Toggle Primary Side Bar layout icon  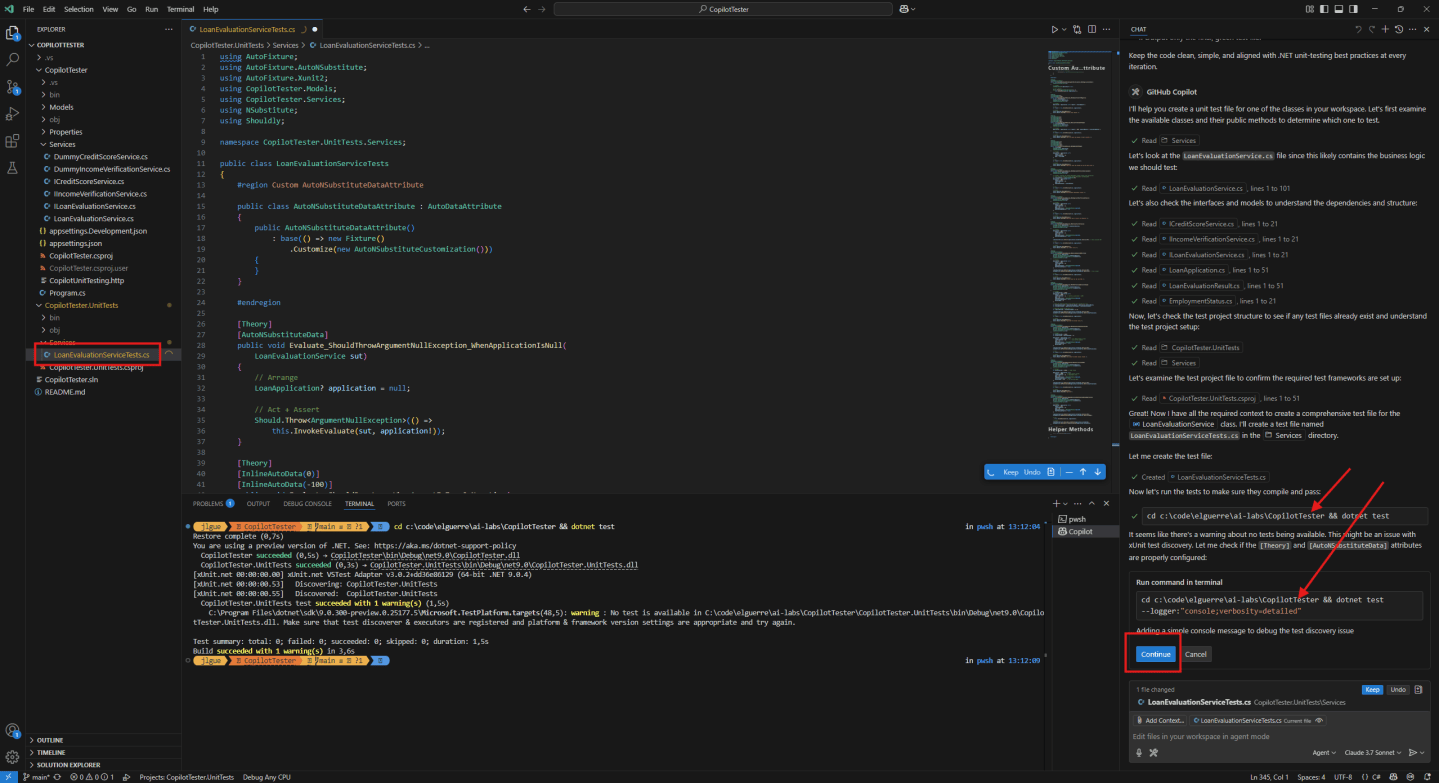coord(1324,9)
